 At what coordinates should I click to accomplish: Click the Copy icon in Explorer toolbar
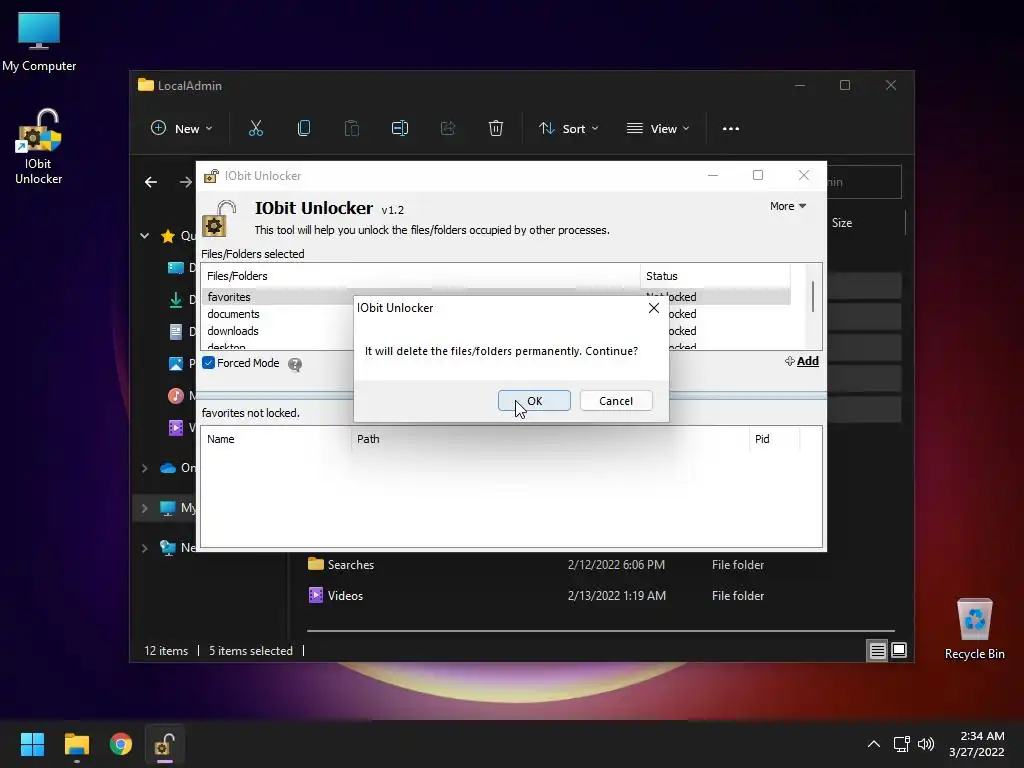click(304, 129)
